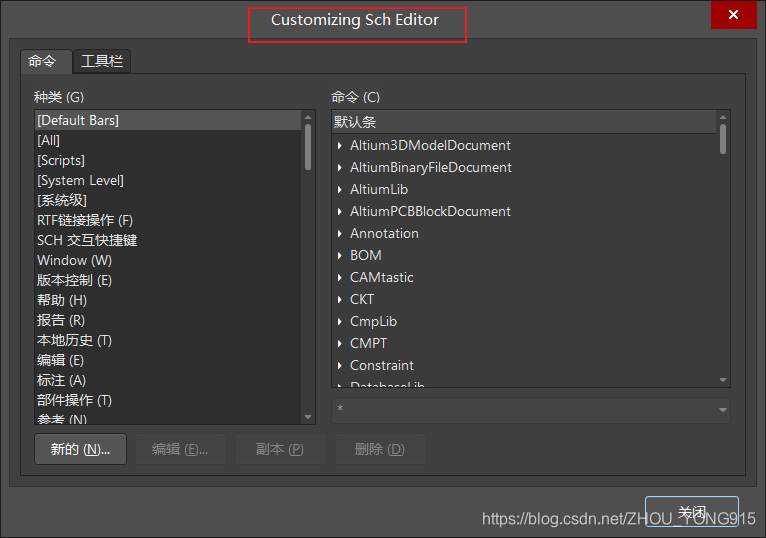Choose 部件操作 (T) category

tap(169, 401)
